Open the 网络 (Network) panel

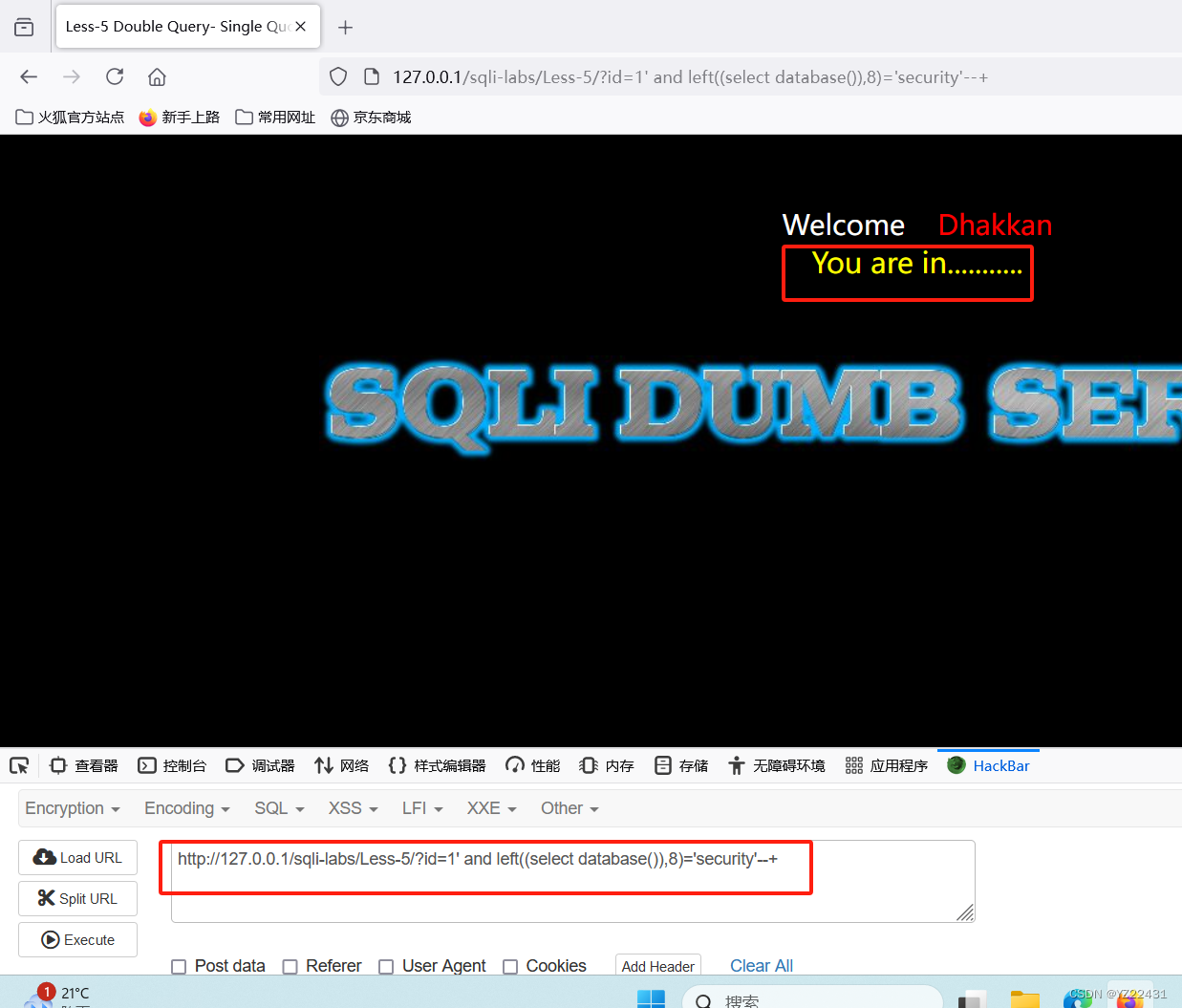pyautogui.click(x=341, y=764)
